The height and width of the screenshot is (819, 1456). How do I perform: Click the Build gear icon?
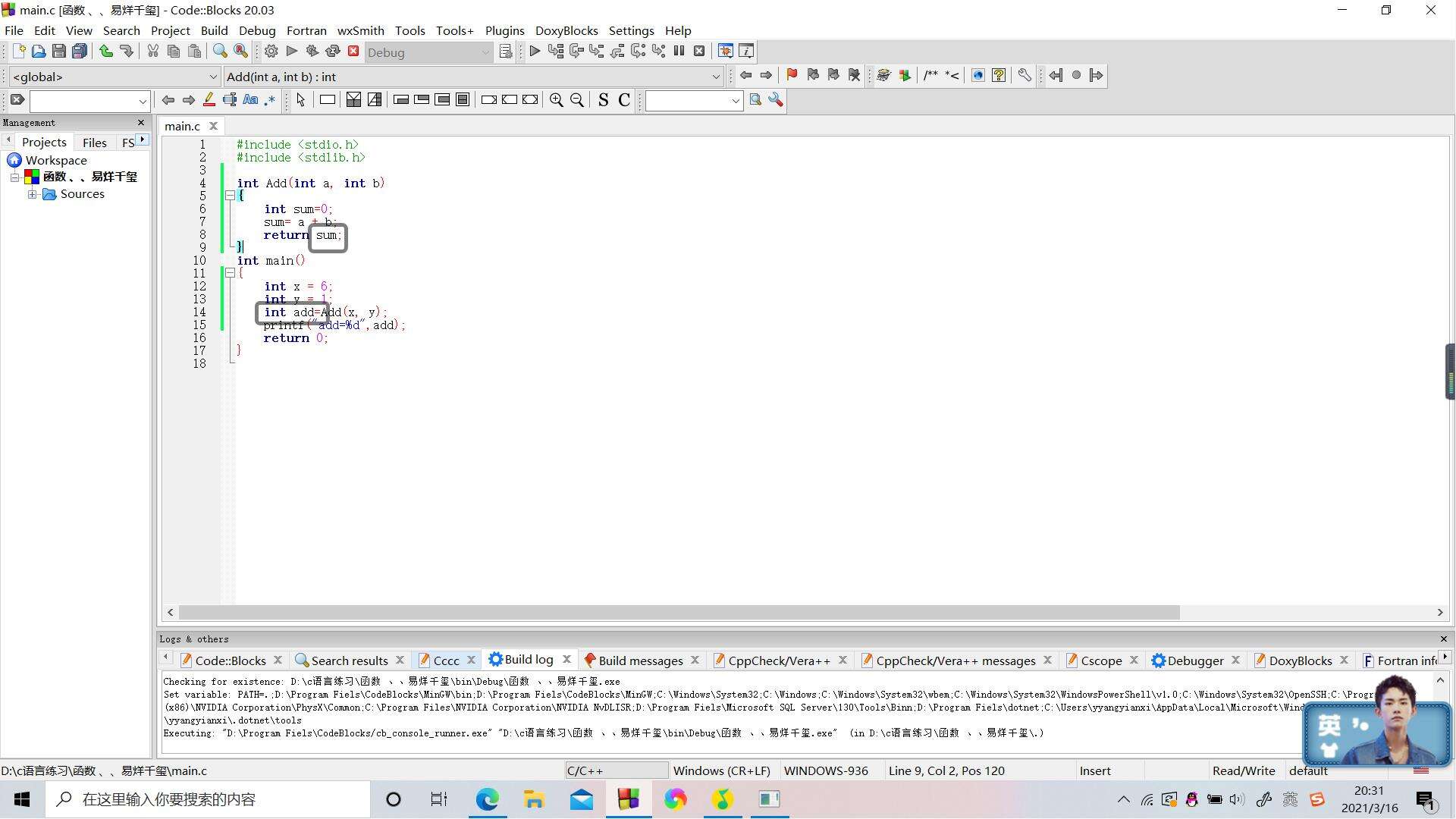271,52
